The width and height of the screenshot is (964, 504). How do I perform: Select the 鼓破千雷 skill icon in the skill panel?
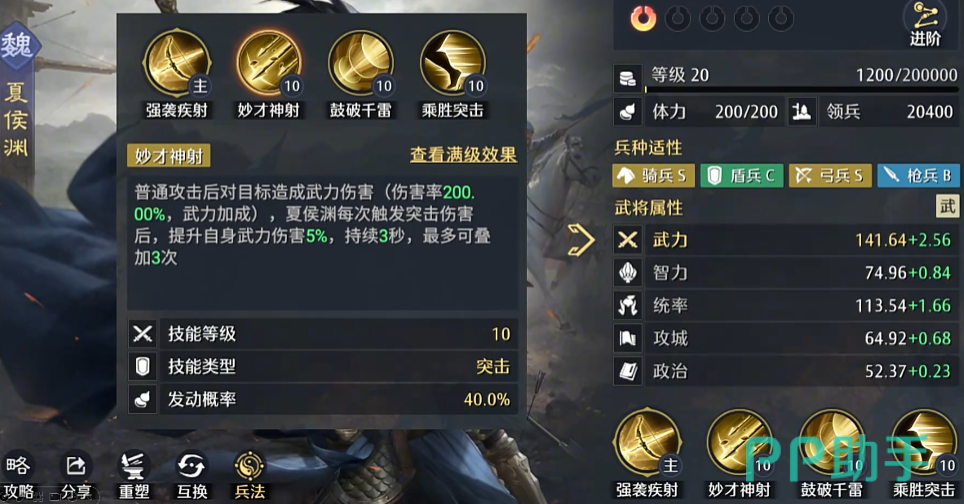coord(361,63)
